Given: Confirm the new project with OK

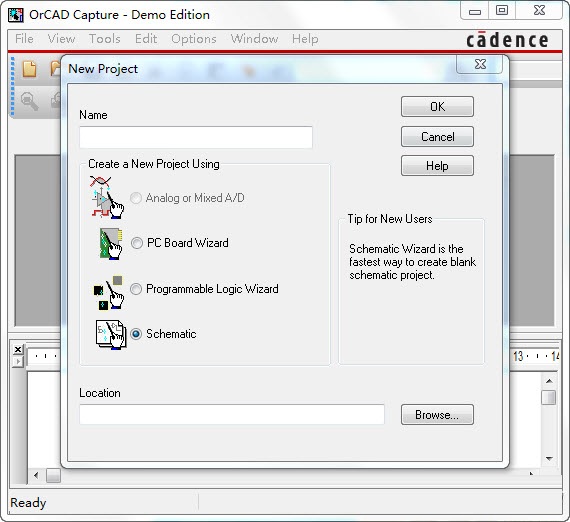Looking at the screenshot, I should pos(437,107).
